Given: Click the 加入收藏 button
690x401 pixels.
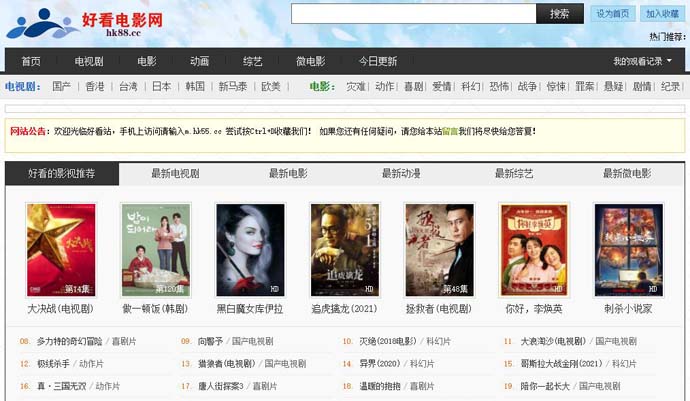Looking at the screenshot, I should pos(662,14).
